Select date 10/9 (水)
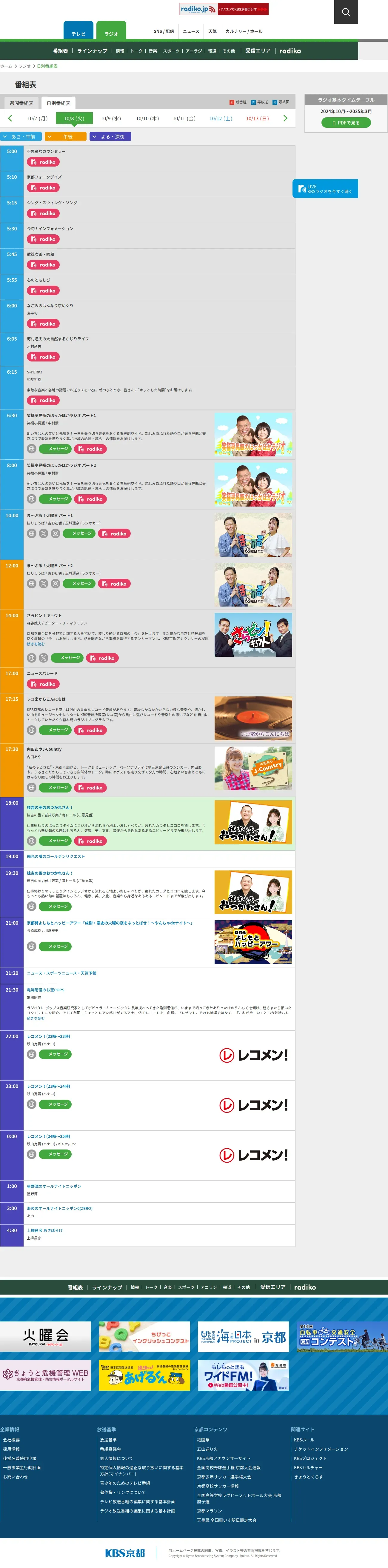 coord(111,119)
